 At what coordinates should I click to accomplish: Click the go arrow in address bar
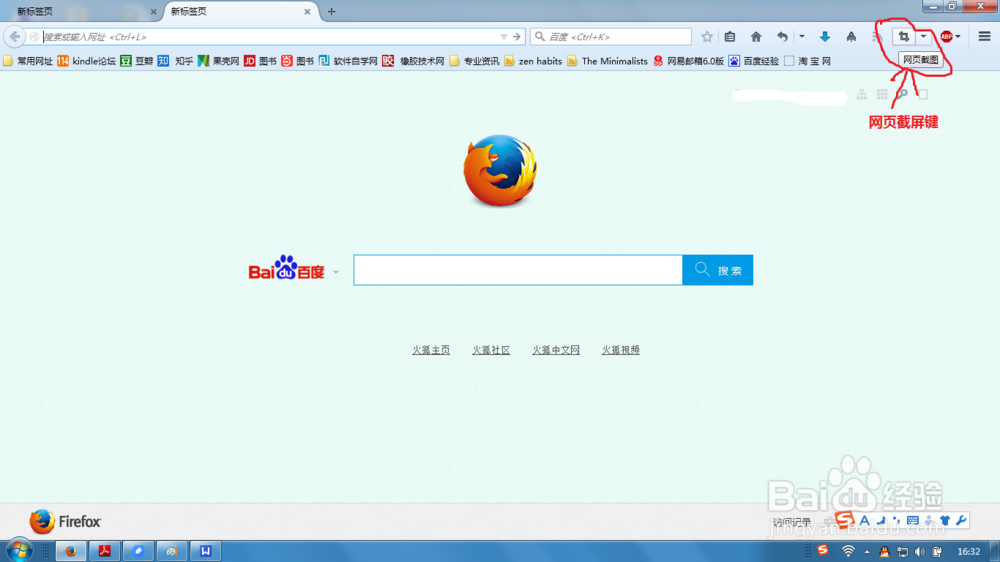517,37
